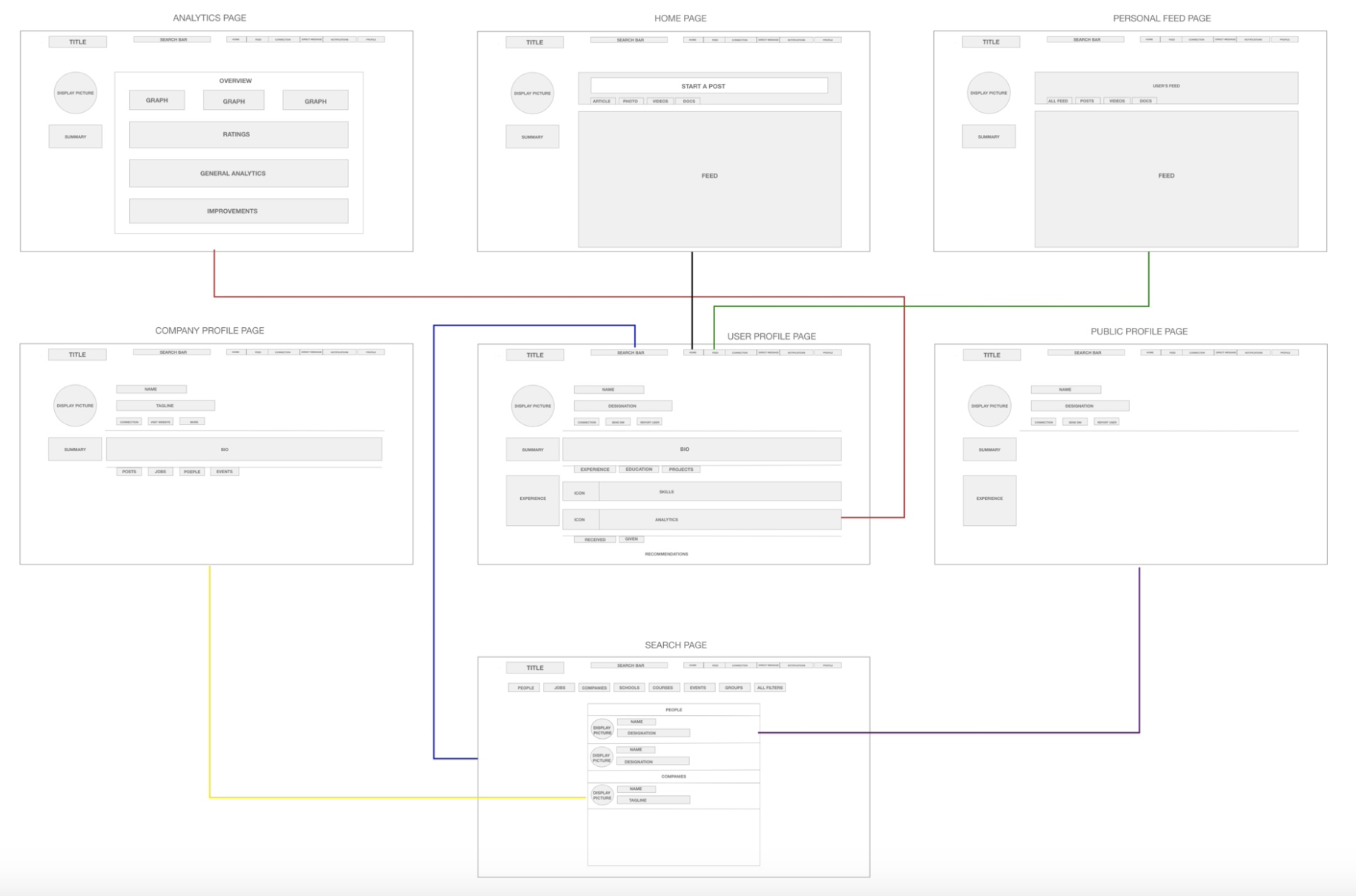Click Send DM on the User Profile page

(618, 422)
